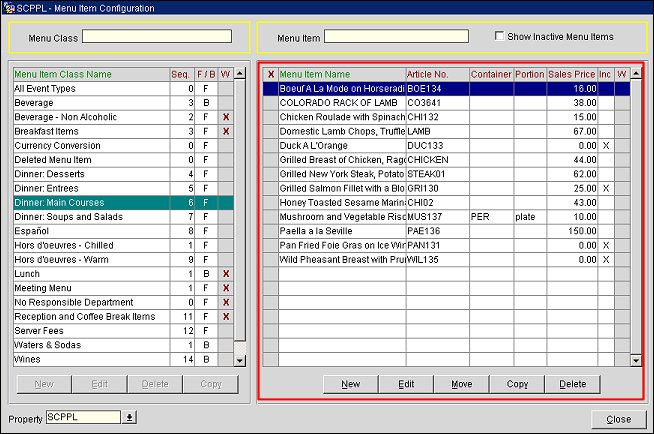Enable Show Inactive Menu Items checkbox

click(501, 37)
